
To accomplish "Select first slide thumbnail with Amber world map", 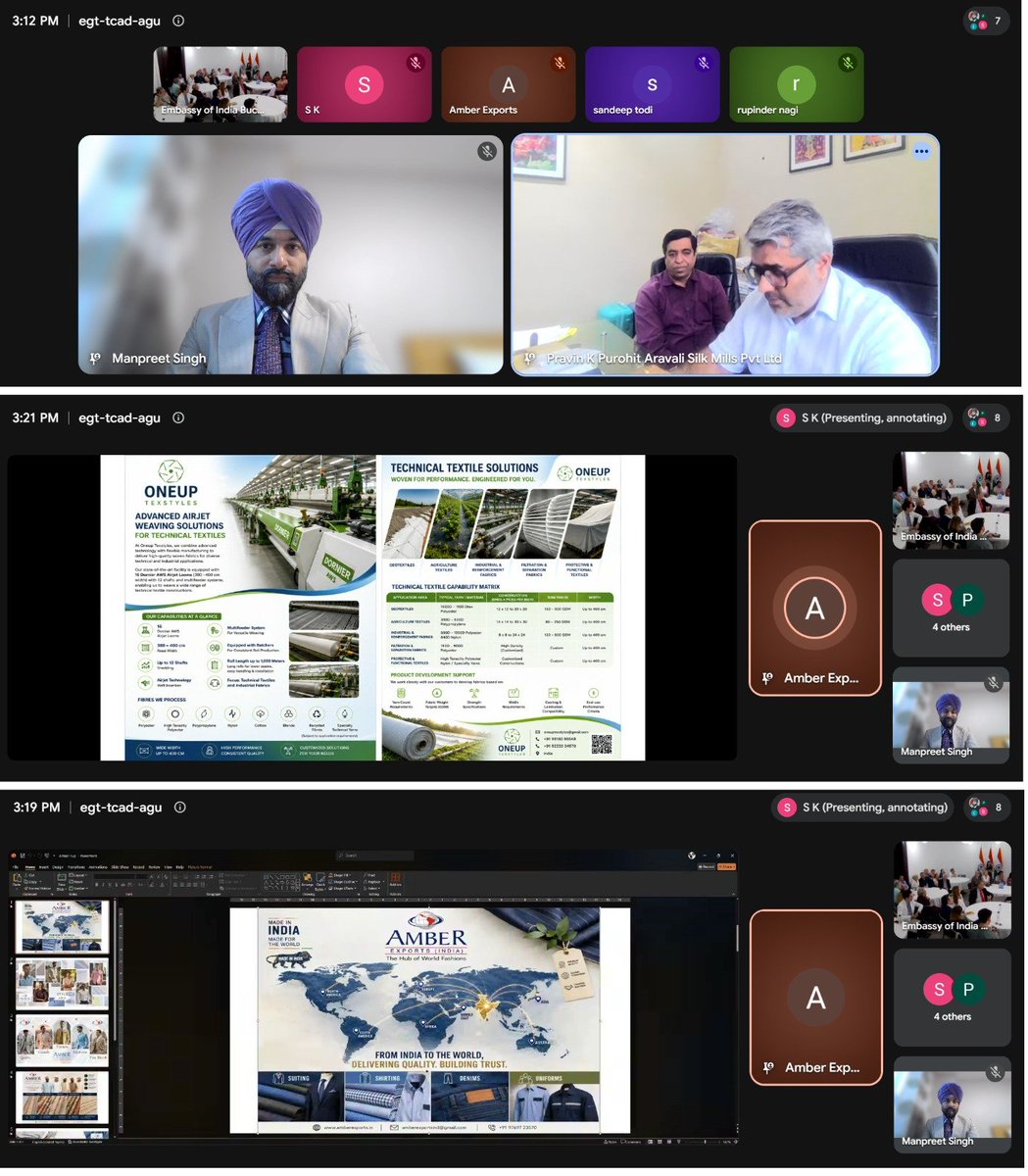I will 63,926.
